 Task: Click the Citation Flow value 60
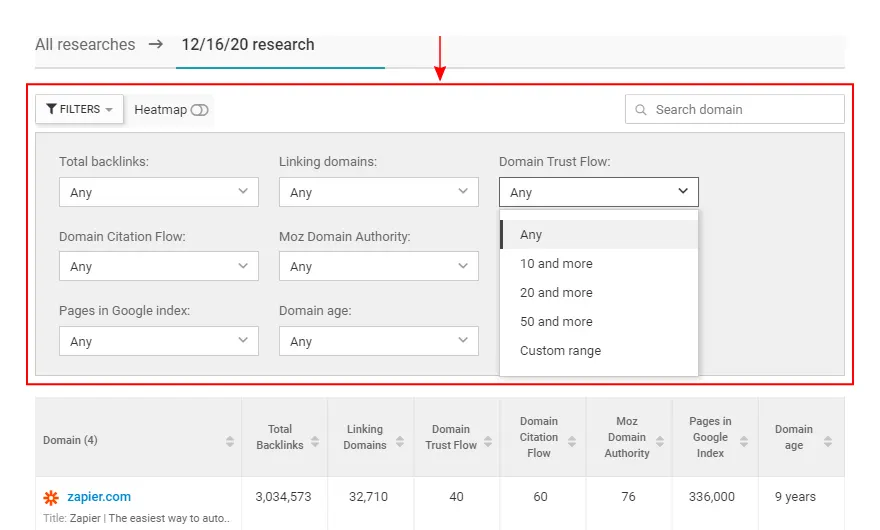pos(540,497)
